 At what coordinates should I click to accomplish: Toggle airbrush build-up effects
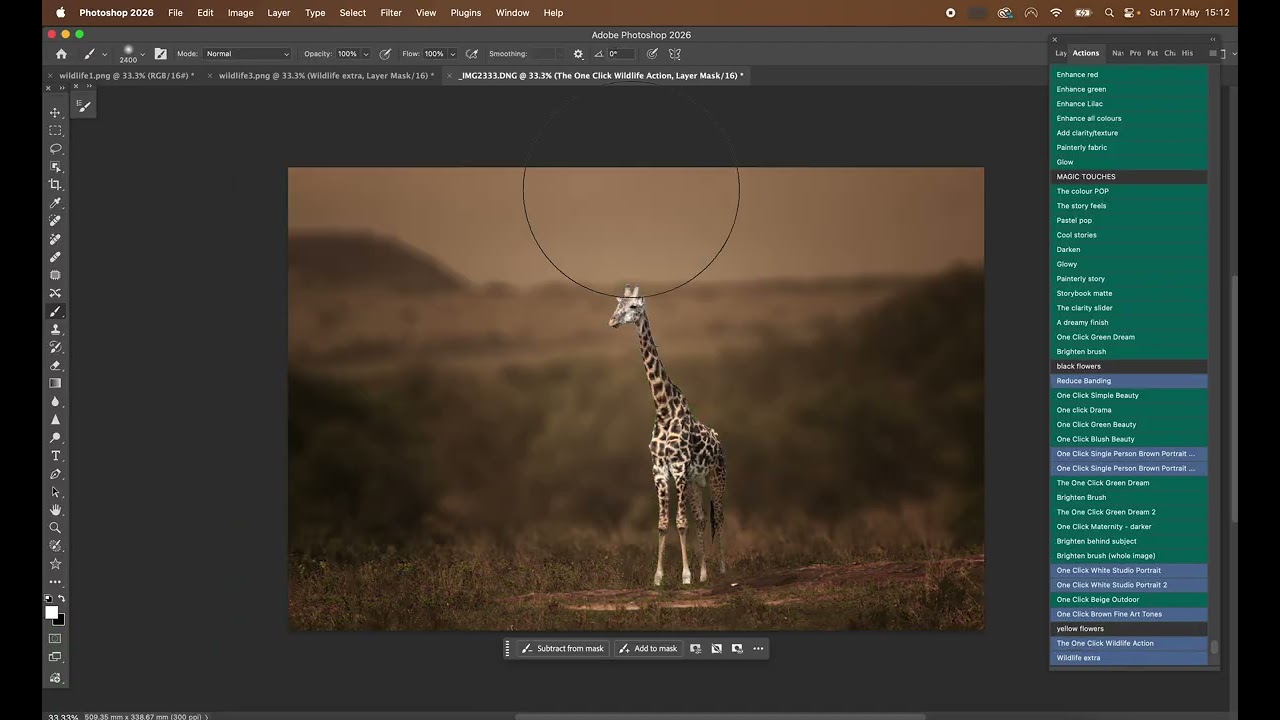472,54
